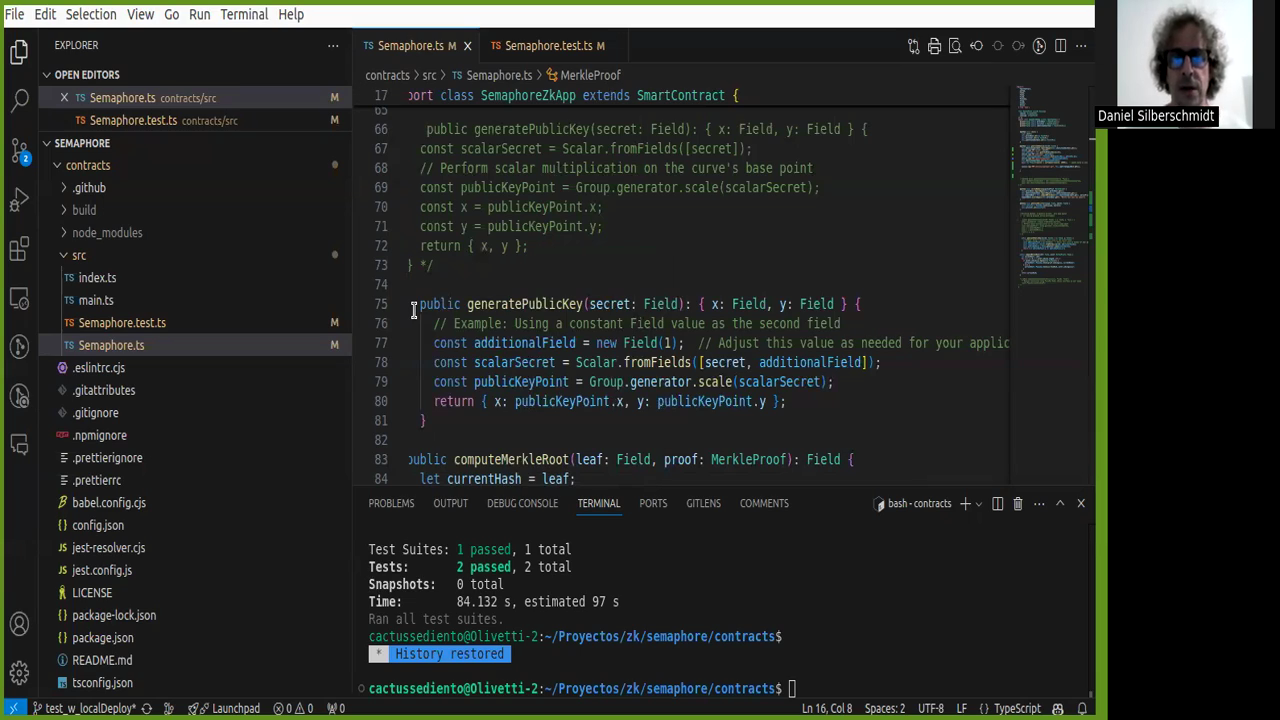The height and width of the screenshot is (720, 1280).
Task: Open package.json in file tree
Action: point(102,638)
